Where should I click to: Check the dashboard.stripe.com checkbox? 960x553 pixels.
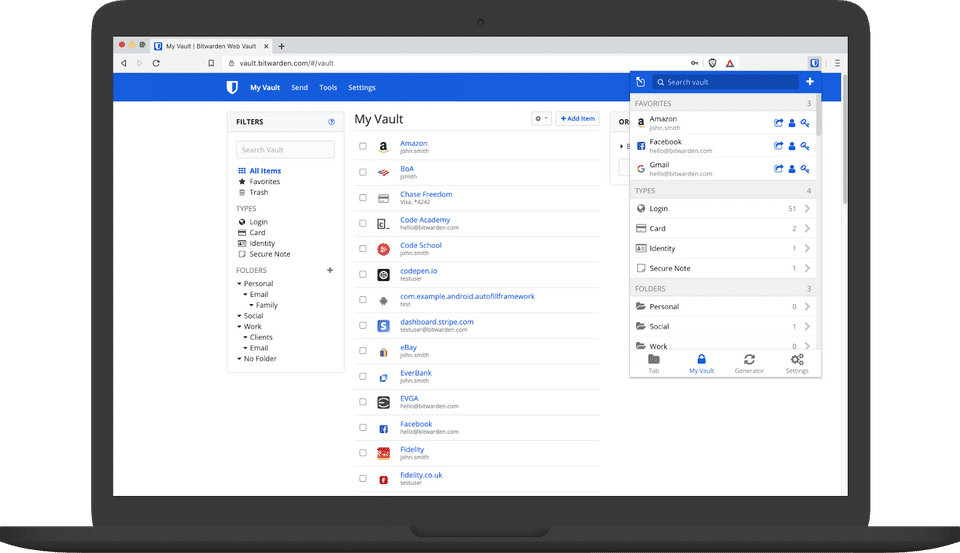pyautogui.click(x=362, y=325)
